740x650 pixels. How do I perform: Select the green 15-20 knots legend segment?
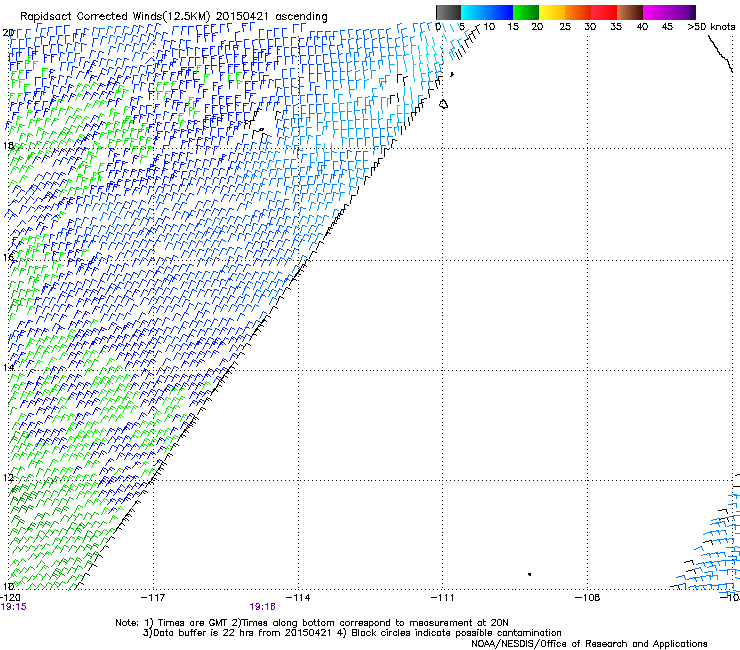point(526,12)
